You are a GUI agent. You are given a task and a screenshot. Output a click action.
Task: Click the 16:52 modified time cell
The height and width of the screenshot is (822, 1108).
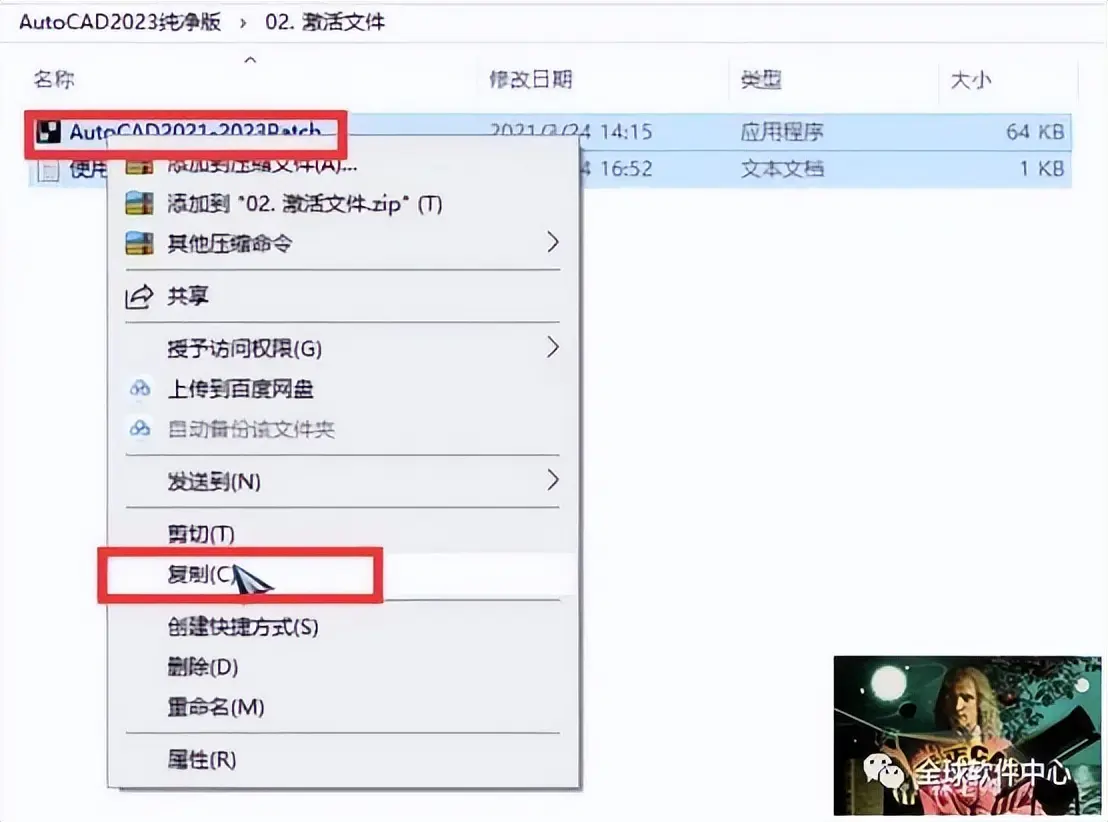tap(626, 169)
